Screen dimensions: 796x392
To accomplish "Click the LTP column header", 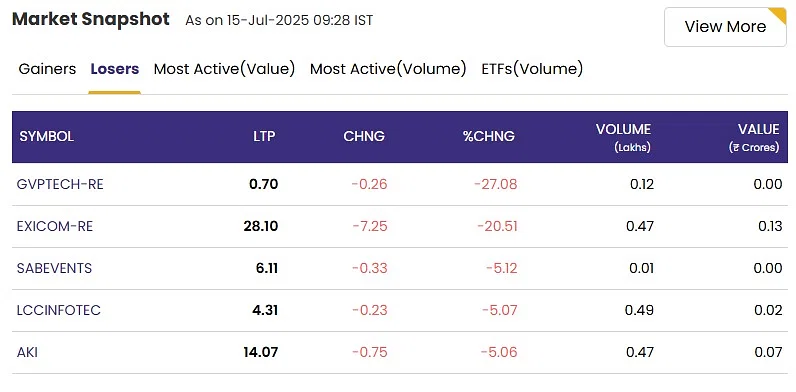I will (x=264, y=137).
